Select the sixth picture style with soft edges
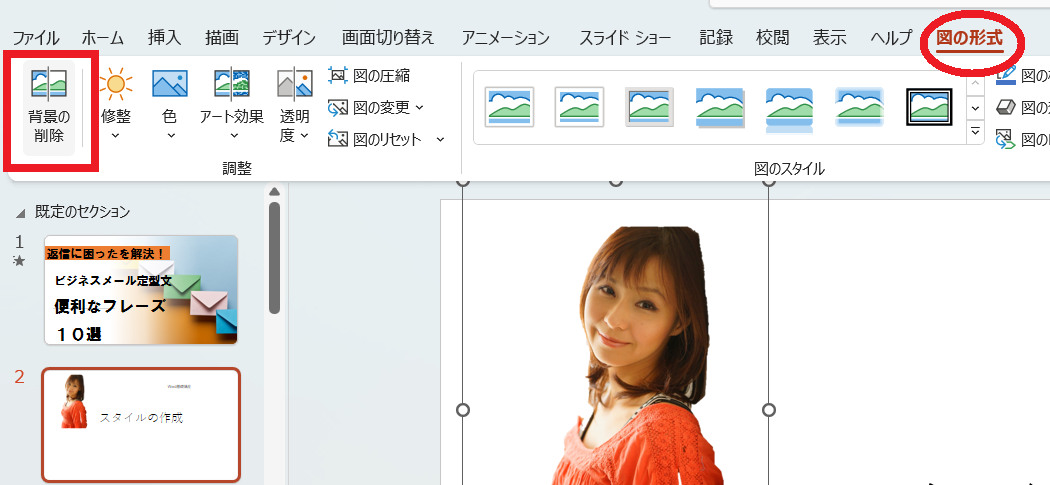The width and height of the screenshot is (1050, 485). click(859, 107)
